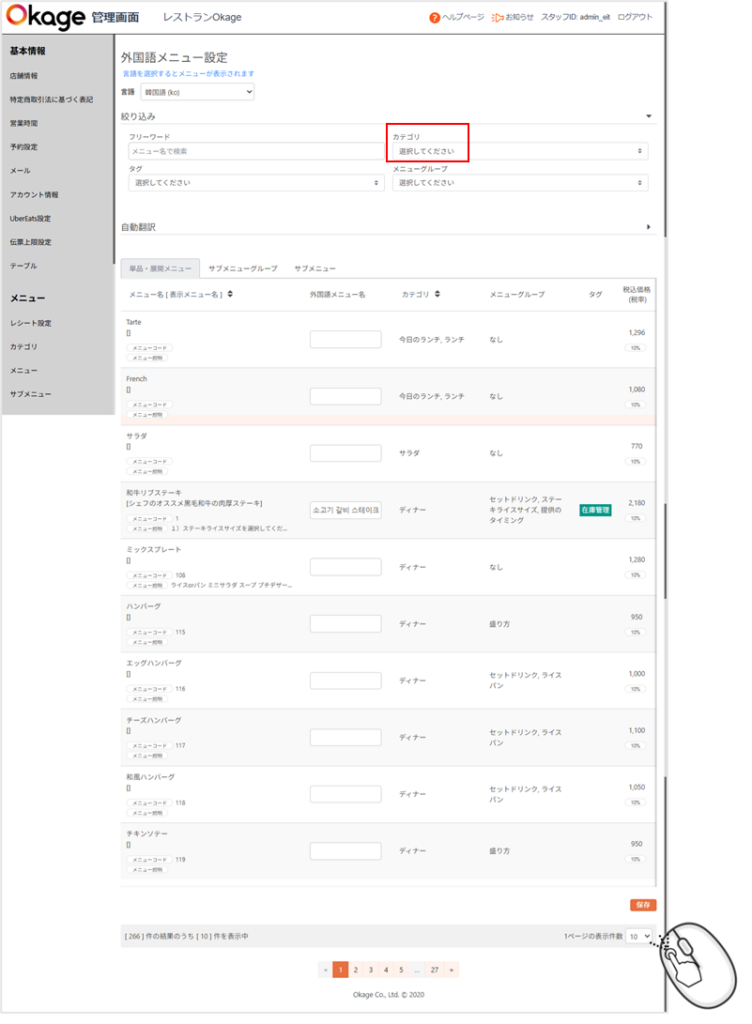Click the お知らせ announcements megaphone icon
Viewport: 752px width, 1024px height.
[x=497, y=18]
